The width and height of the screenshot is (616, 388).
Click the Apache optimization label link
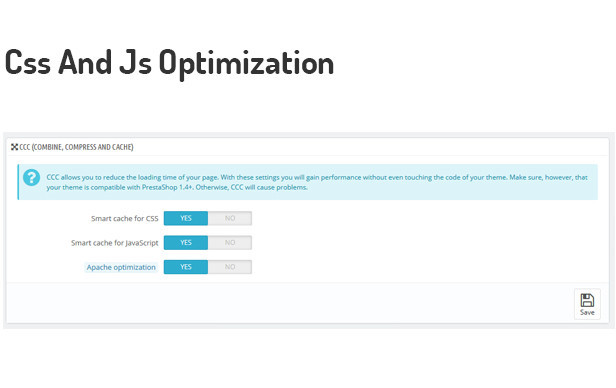click(121, 267)
